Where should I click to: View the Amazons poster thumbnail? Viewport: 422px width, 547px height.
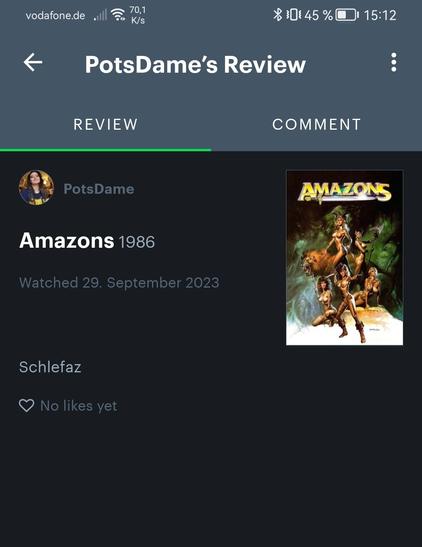(345, 257)
